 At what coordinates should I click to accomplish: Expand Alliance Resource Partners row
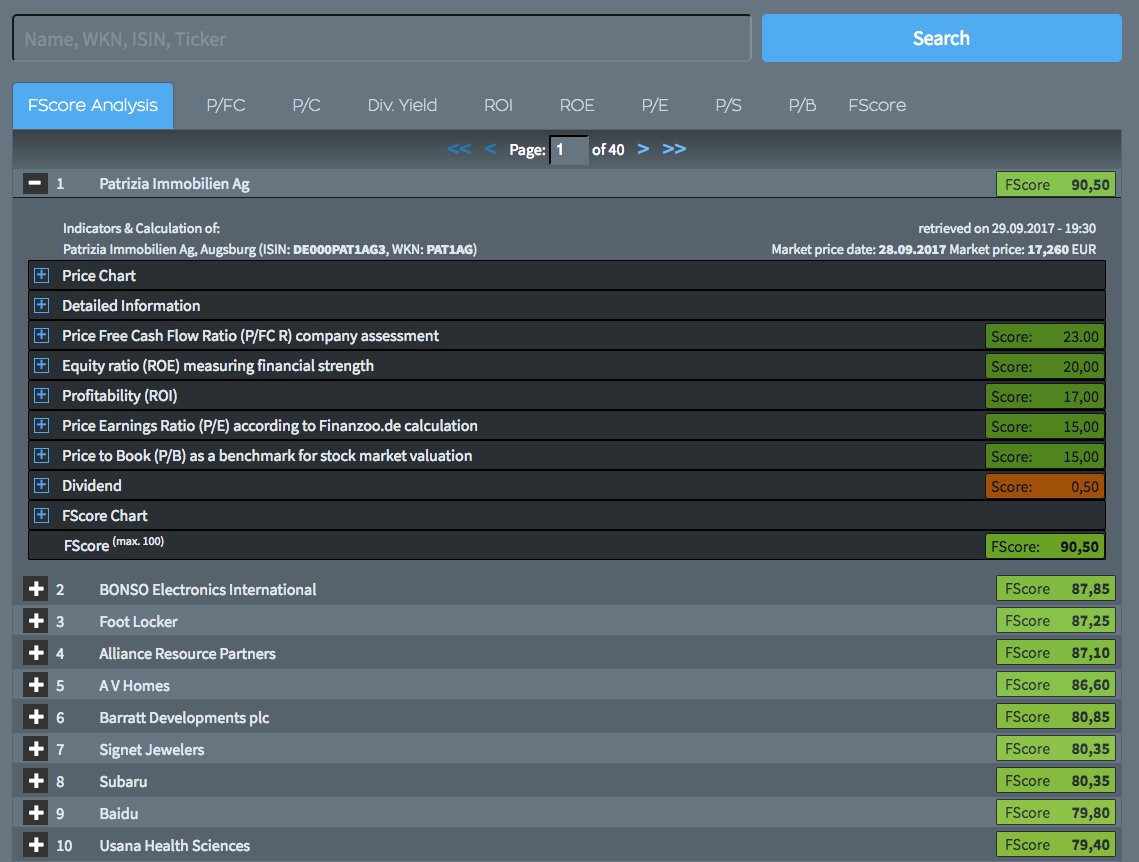tap(35, 653)
